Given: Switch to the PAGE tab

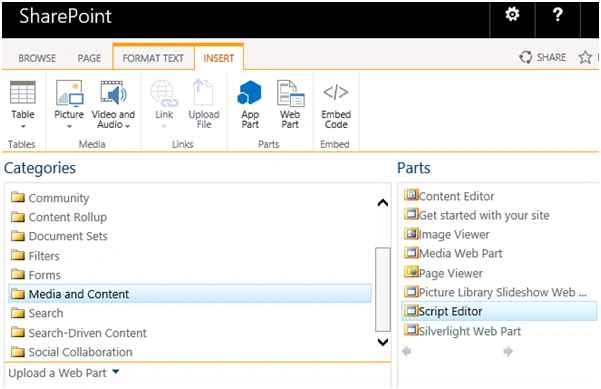Looking at the screenshot, I should tap(89, 58).
